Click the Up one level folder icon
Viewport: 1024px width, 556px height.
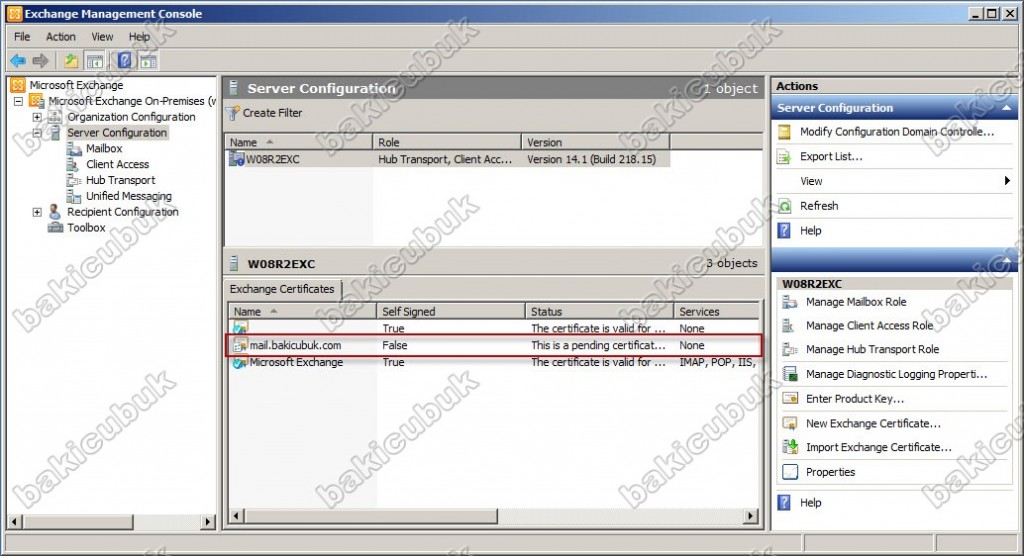pyautogui.click(x=71, y=61)
